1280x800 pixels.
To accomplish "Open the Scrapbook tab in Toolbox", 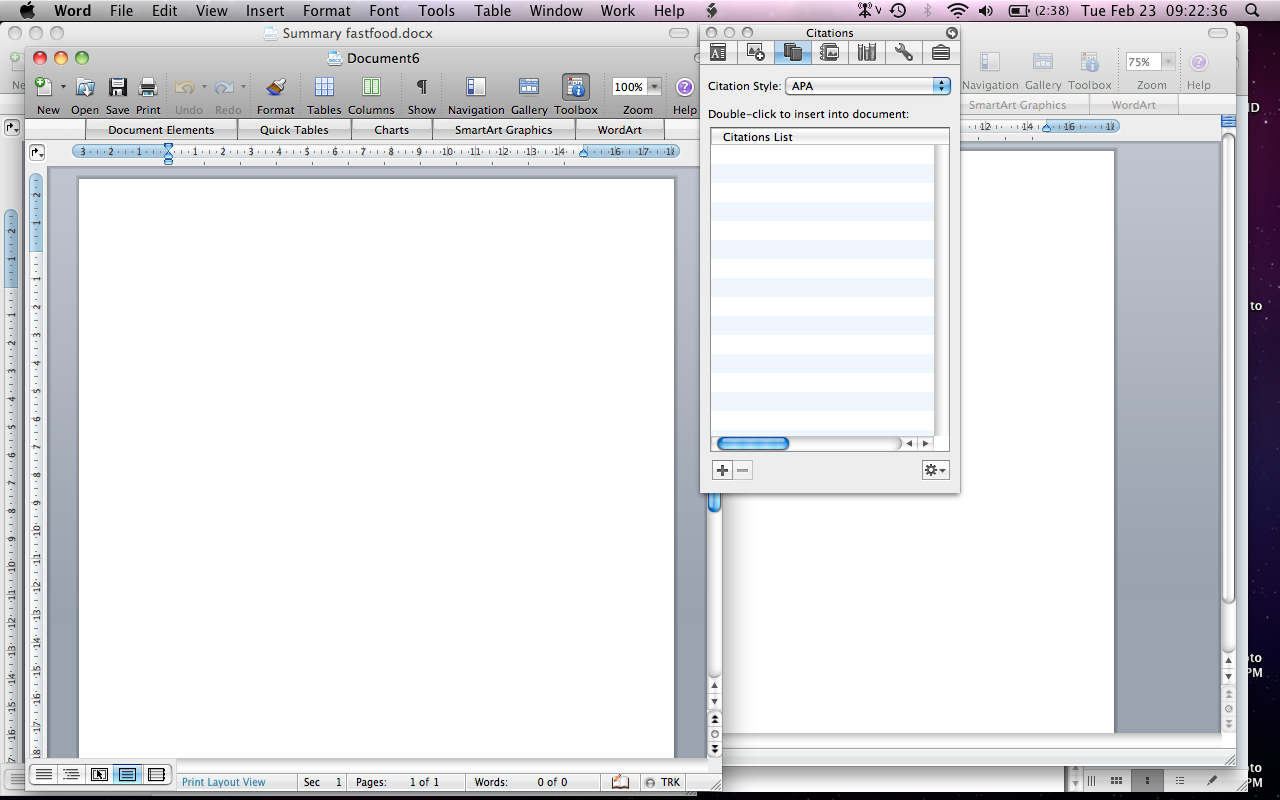I will [x=829, y=52].
